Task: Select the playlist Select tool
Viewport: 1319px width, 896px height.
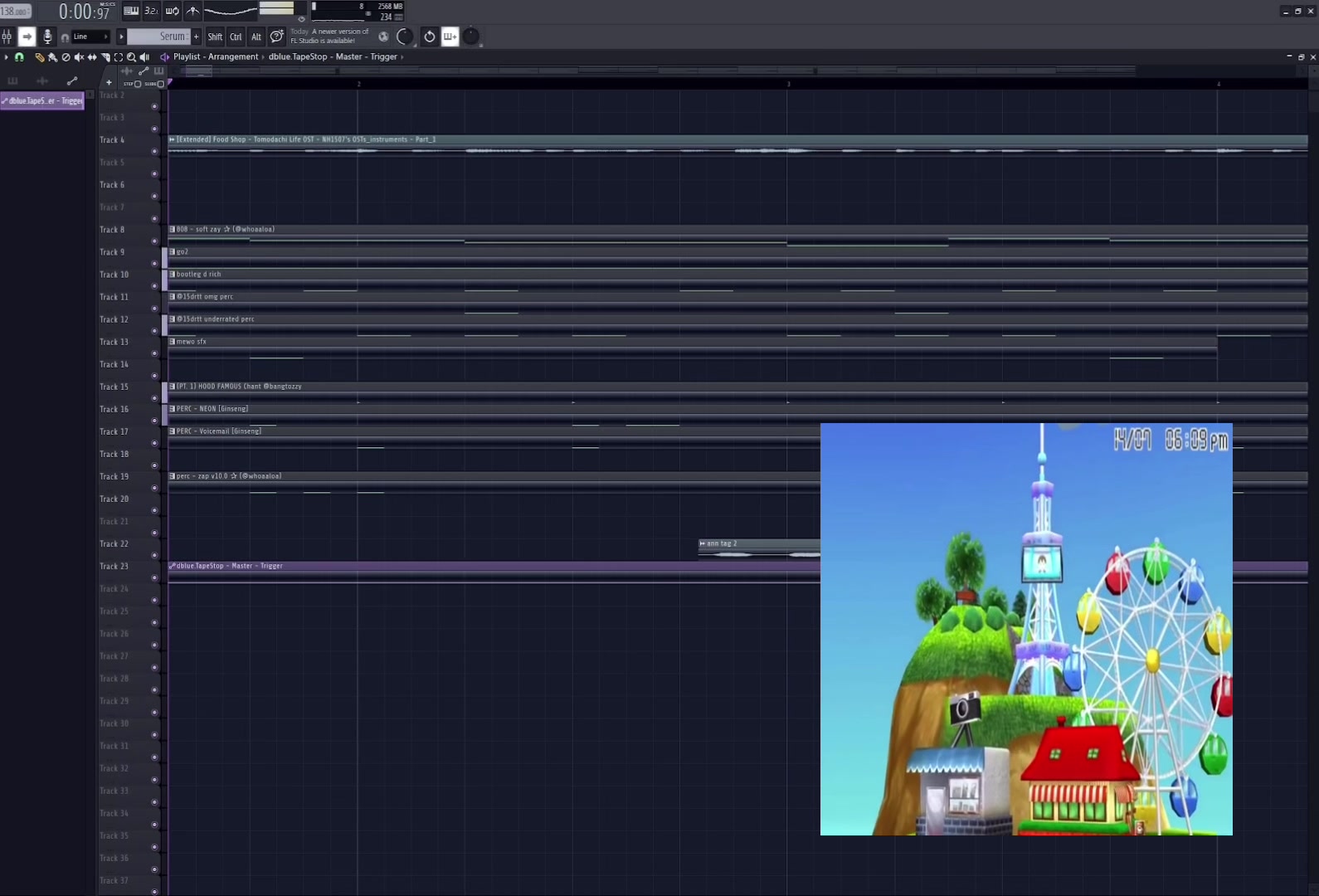Action: pyautogui.click(x=119, y=57)
